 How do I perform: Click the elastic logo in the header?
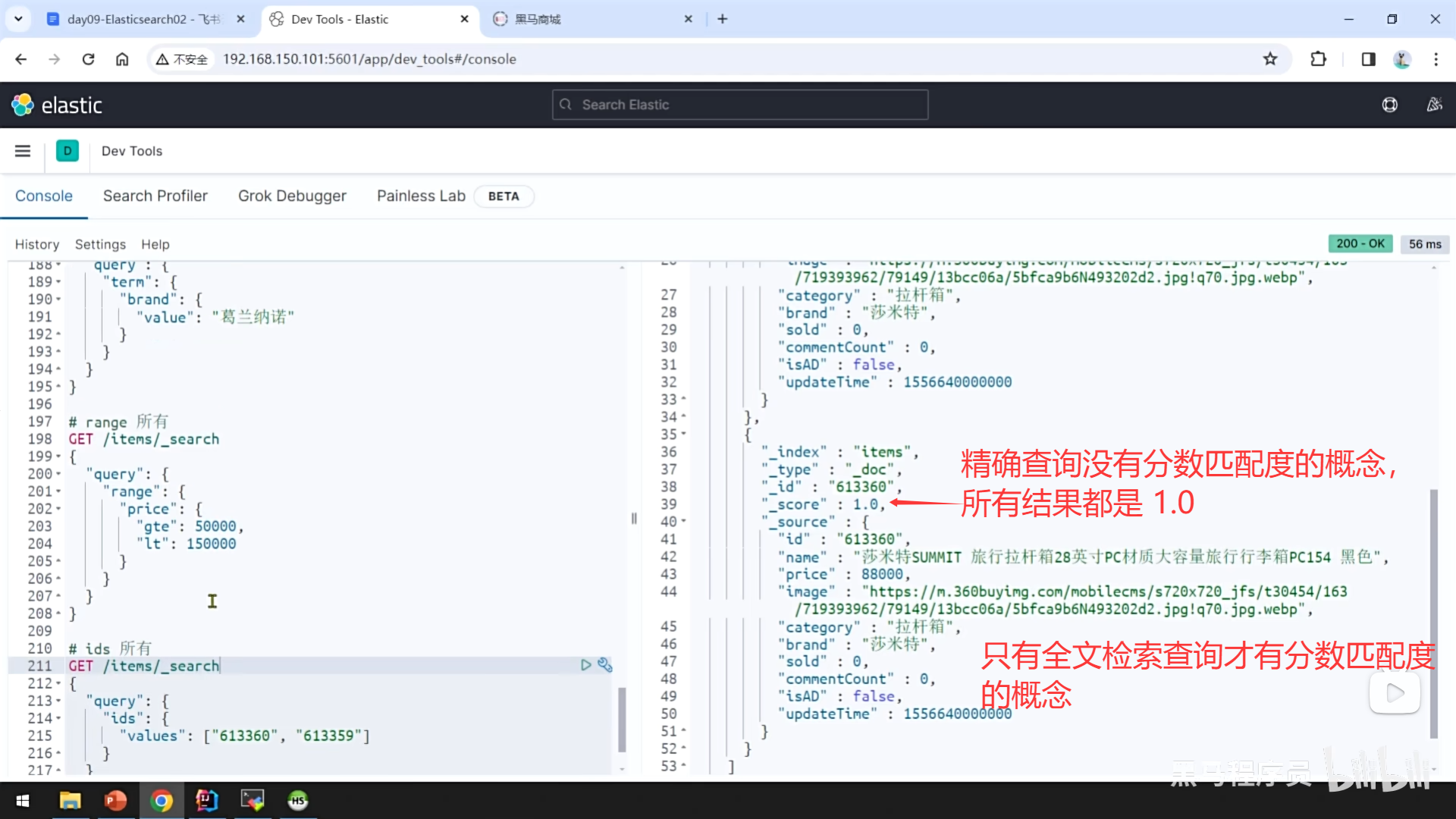pyautogui.click(x=57, y=105)
